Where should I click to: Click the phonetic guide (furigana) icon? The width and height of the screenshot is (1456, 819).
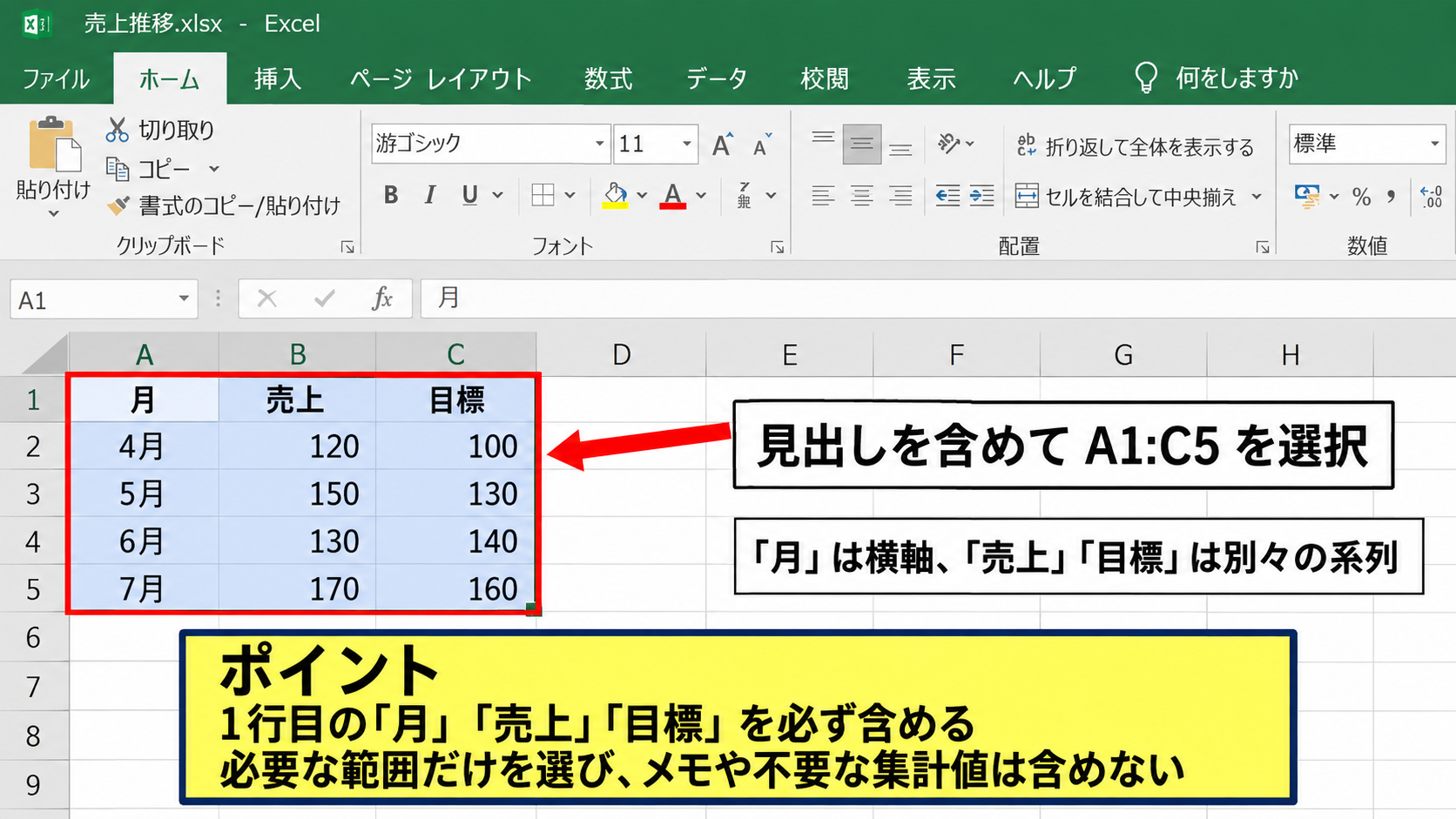click(x=745, y=195)
